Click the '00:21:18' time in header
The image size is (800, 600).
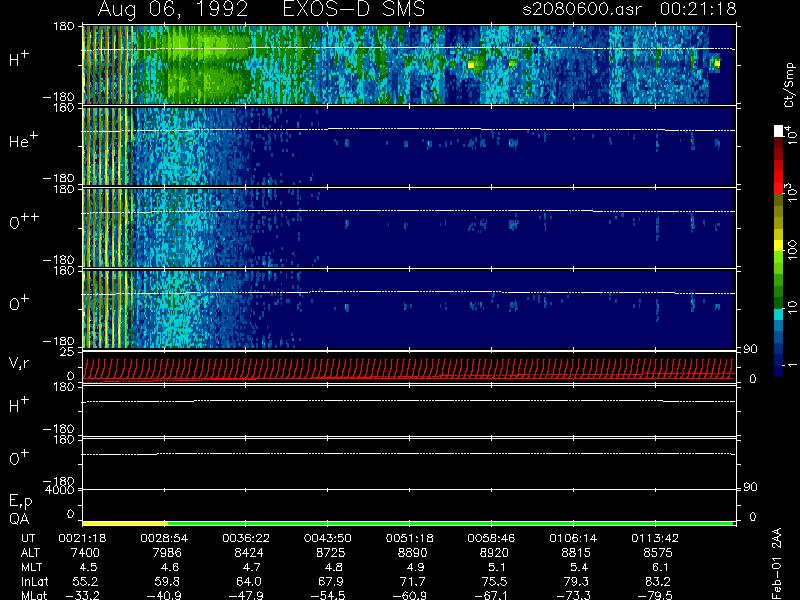(698, 9)
